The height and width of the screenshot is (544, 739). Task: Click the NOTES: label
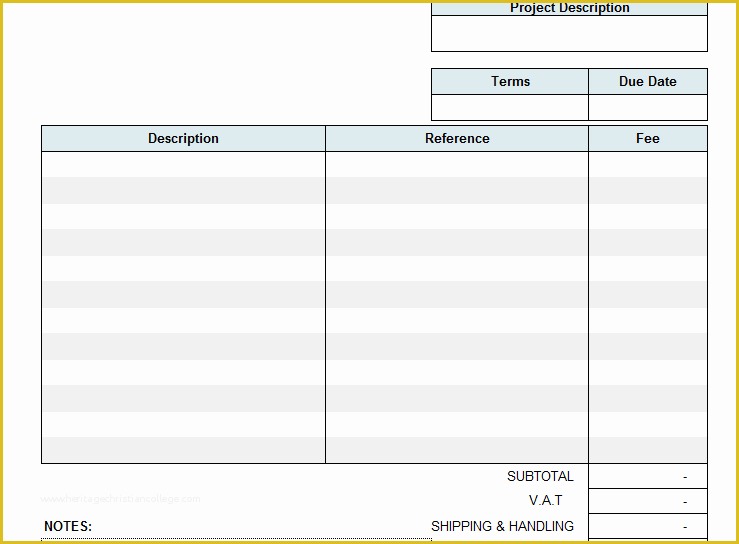click(68, 527)
